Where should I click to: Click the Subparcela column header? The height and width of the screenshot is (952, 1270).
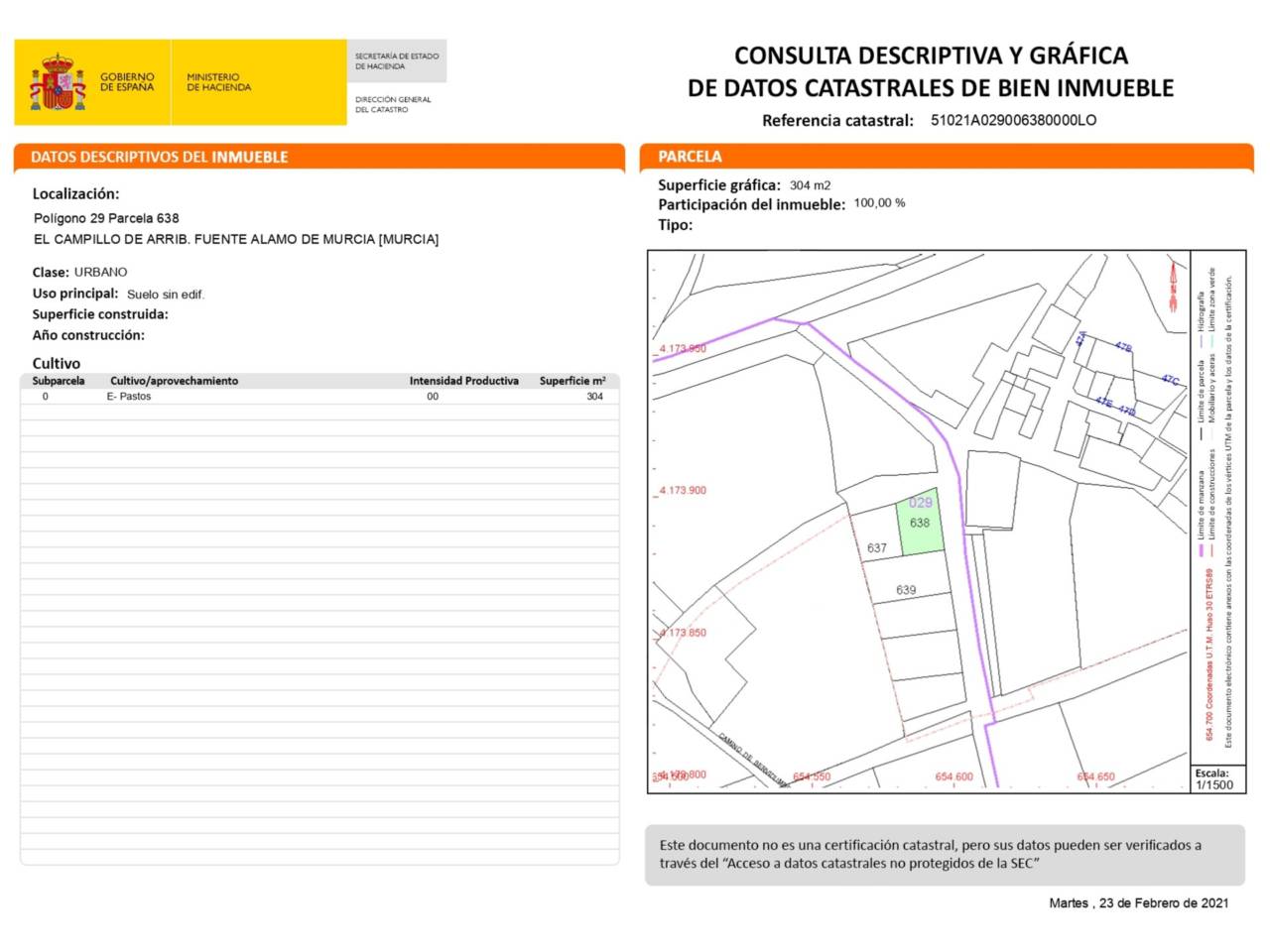pos(59,381)
